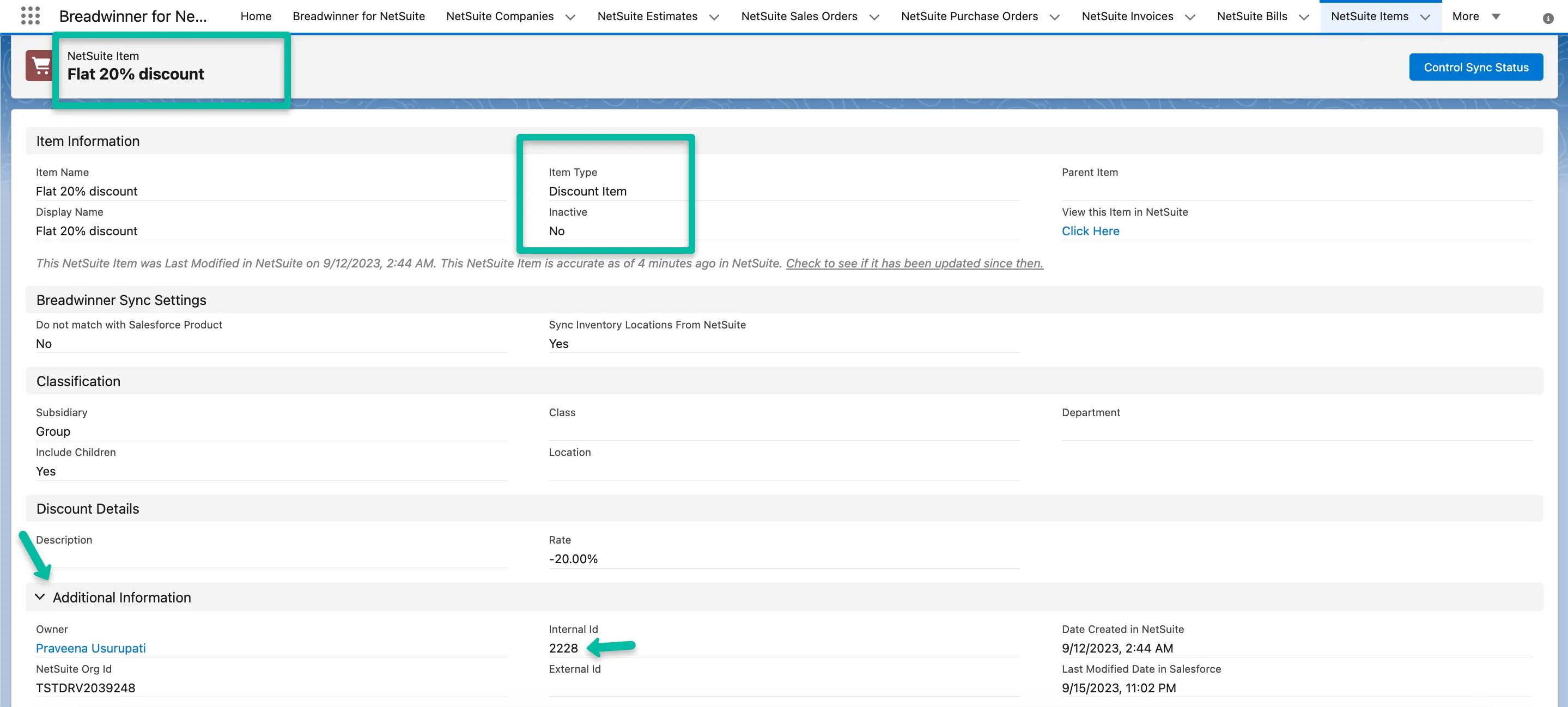Click the Item Type value Discount Item
1568x707 pixels.
coord(587,191)
